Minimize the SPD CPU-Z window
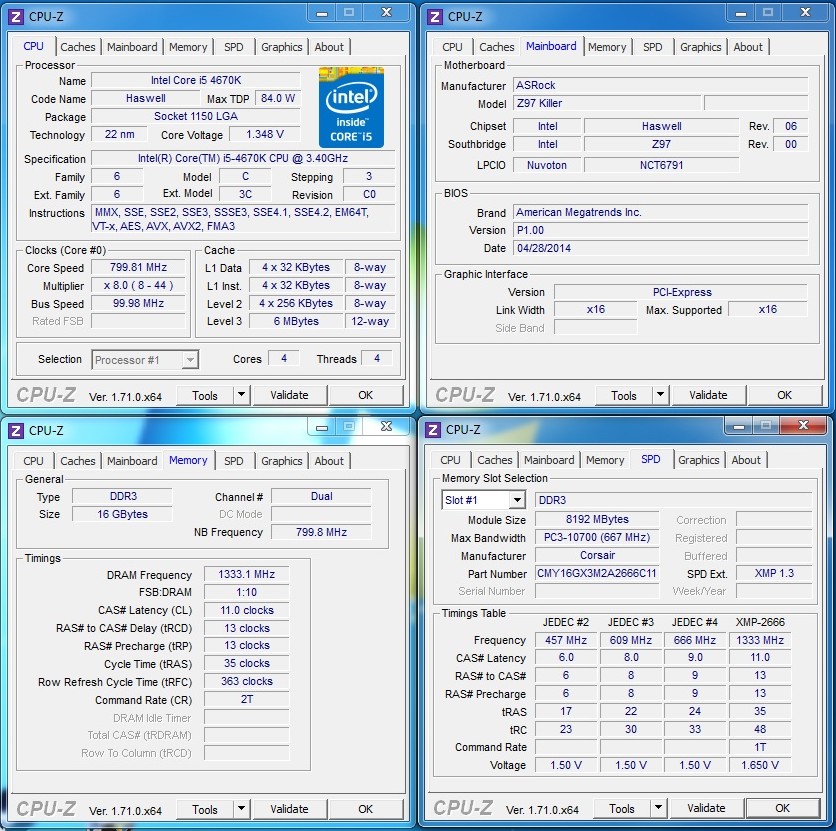The height and width of the screenshot is (831, 836). 739,426
